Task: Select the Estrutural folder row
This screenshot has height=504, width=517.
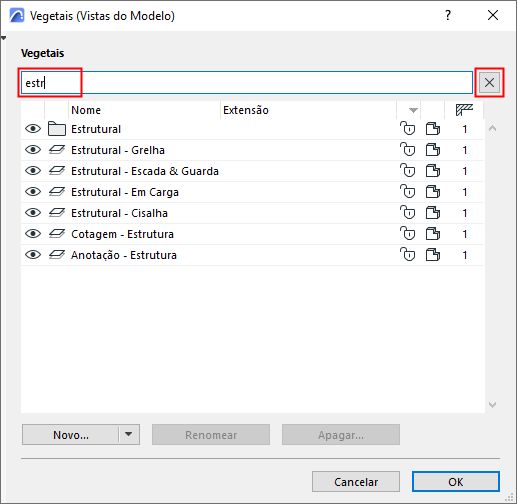Action: [252, 129]
